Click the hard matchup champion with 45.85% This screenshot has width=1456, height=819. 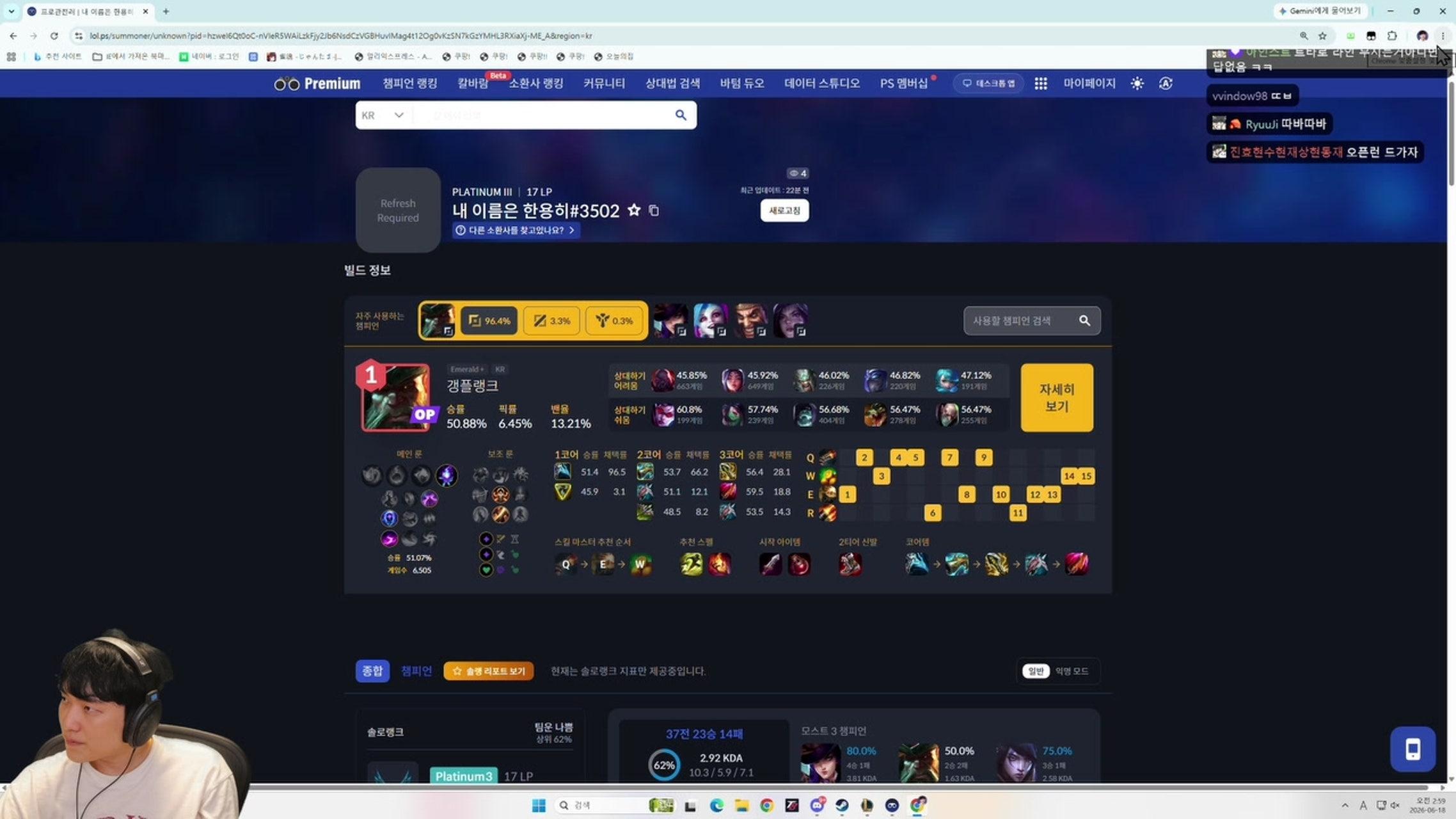click(x=662, y=380)
